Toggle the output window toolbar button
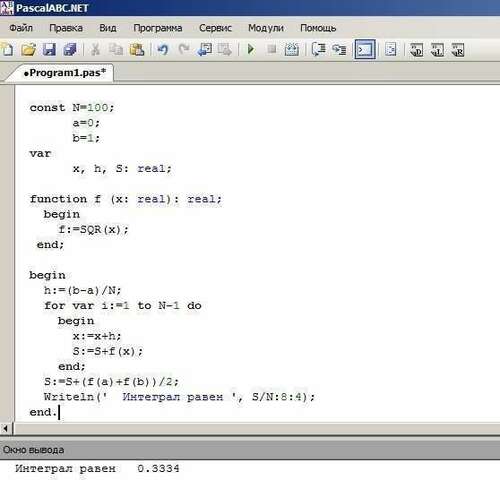 (365, 50)
